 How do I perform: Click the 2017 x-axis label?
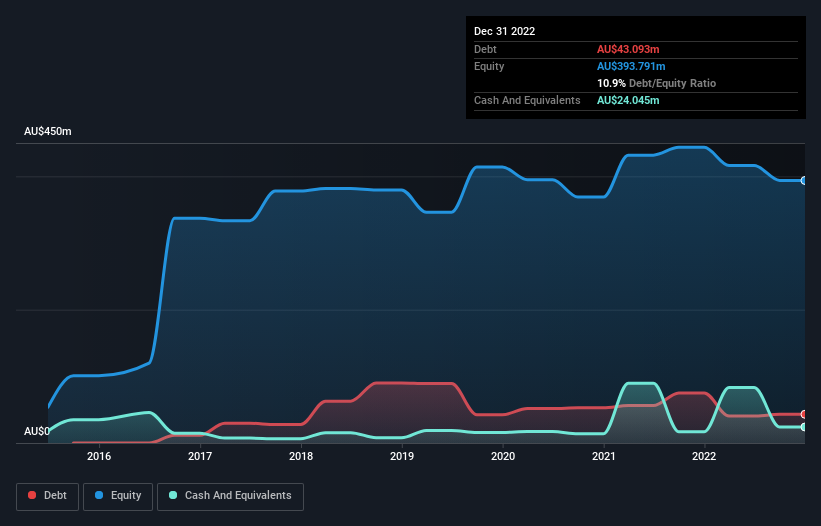tap(200, 456)
